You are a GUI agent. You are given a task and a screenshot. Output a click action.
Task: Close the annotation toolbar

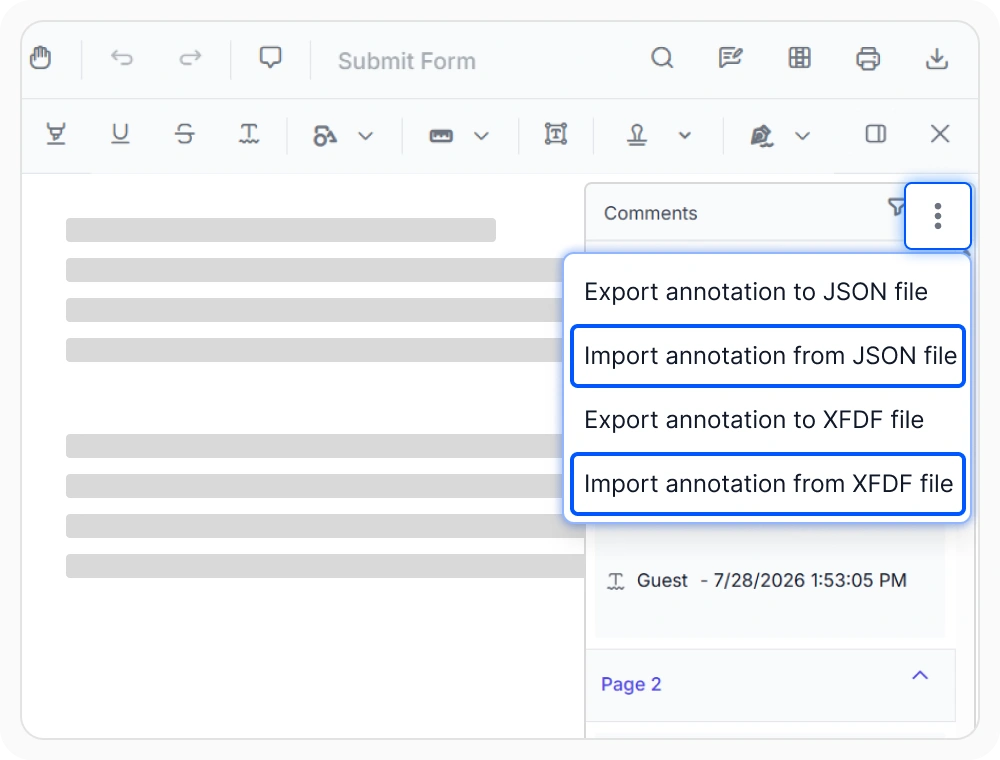click(939, 134)
